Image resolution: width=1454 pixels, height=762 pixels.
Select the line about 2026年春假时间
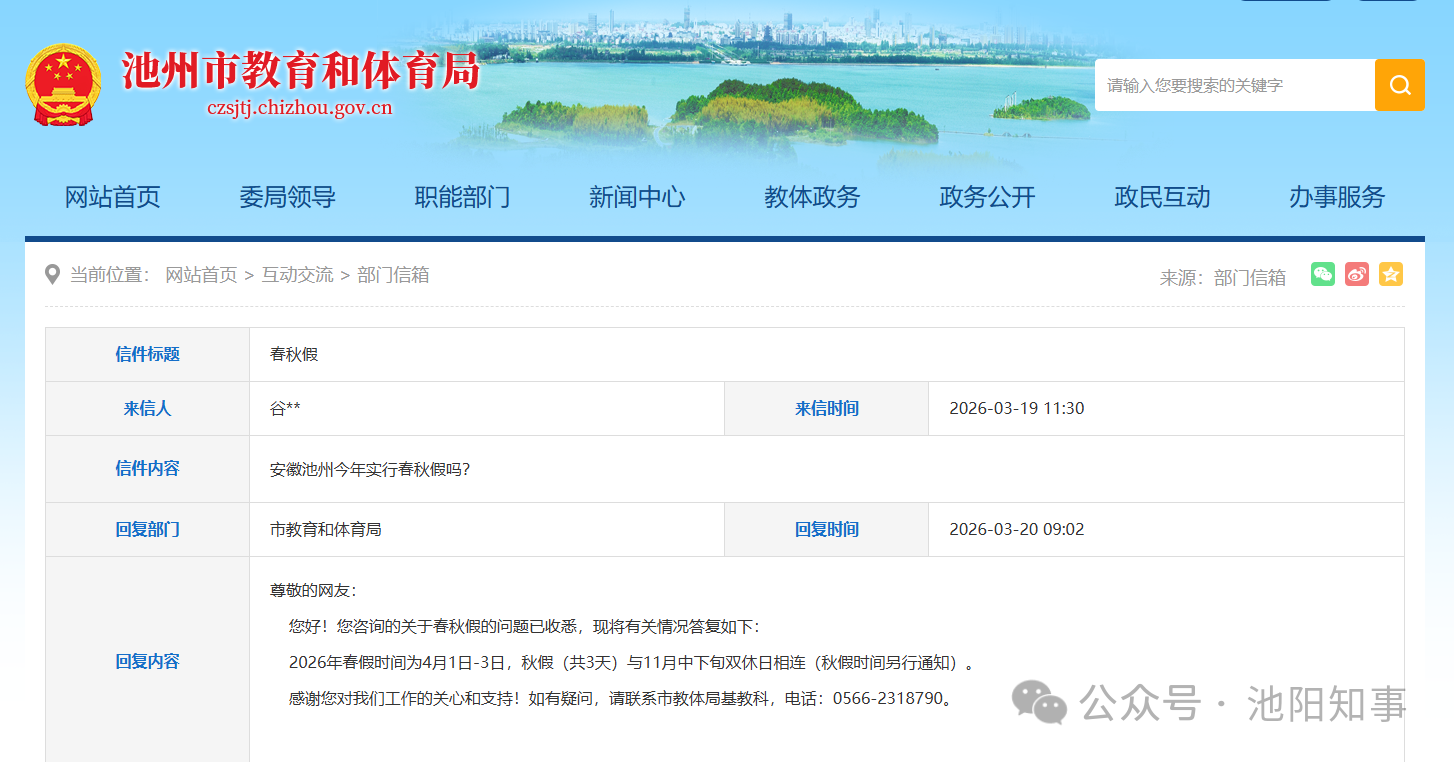(632, 662)
